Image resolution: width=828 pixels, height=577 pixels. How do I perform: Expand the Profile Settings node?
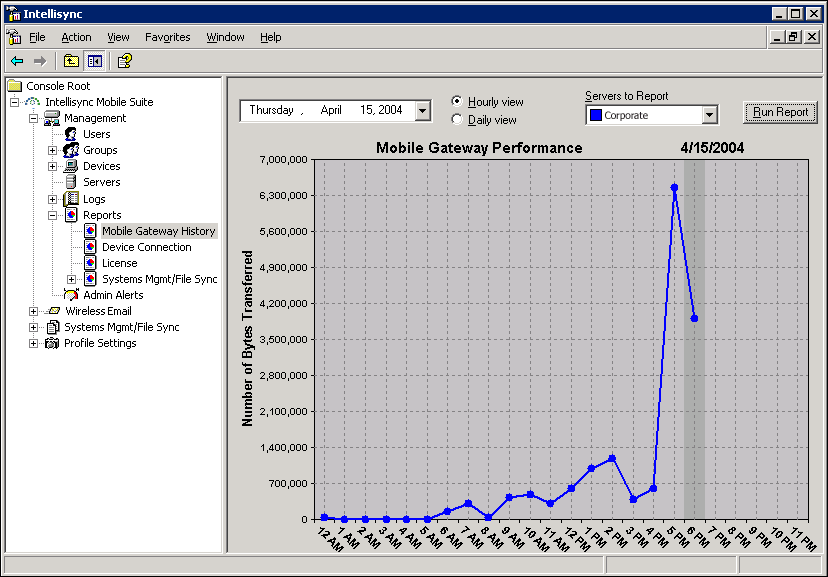click(x=33, y=343)
